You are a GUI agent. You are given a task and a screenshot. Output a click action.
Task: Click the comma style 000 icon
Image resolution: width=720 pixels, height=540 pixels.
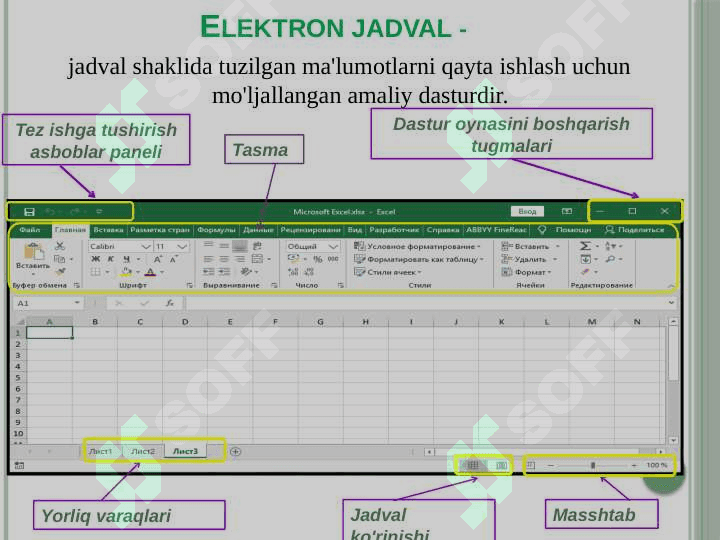(333, 259)
